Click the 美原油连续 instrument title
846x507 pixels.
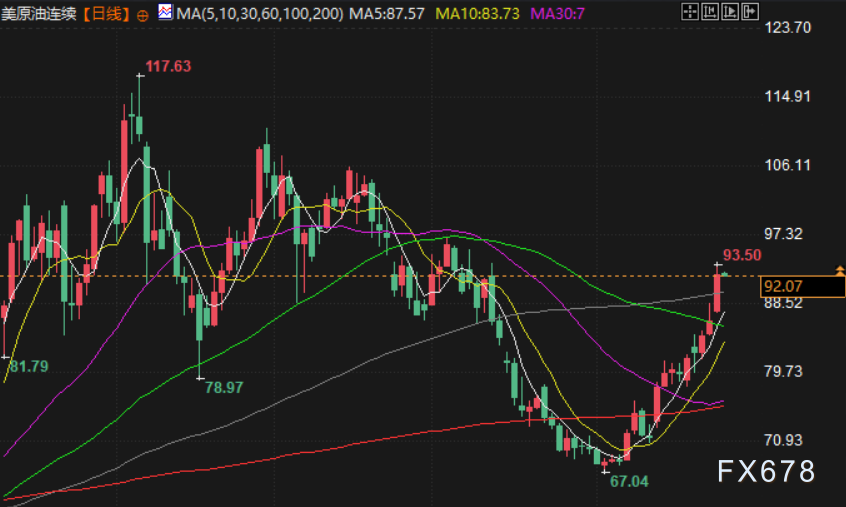39,13
